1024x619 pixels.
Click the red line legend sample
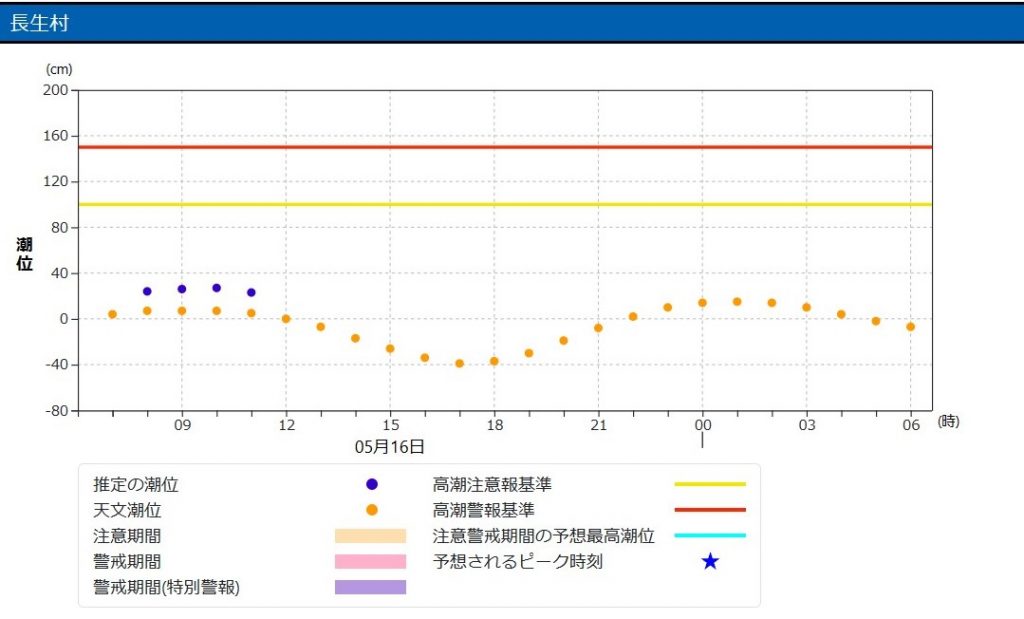click(710, 510)
